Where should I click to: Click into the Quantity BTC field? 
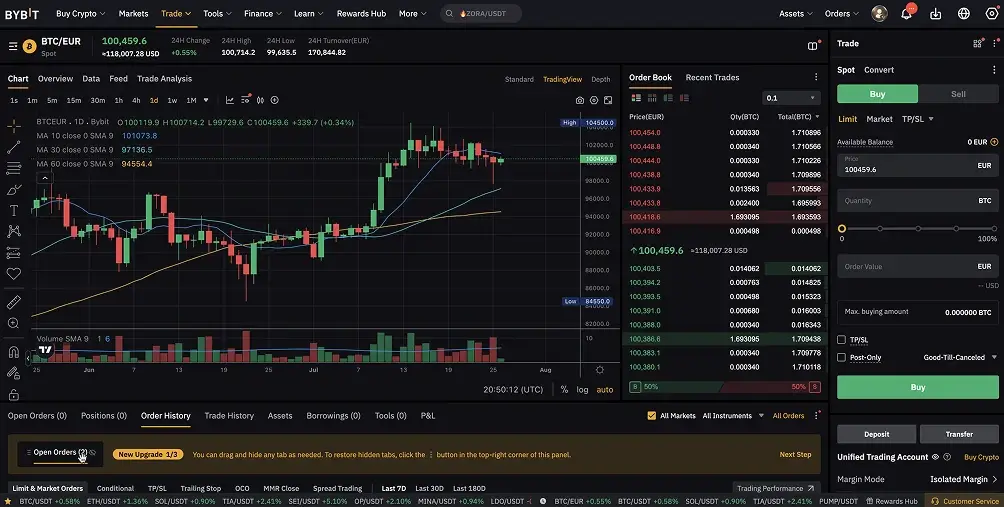pos(918,200)
